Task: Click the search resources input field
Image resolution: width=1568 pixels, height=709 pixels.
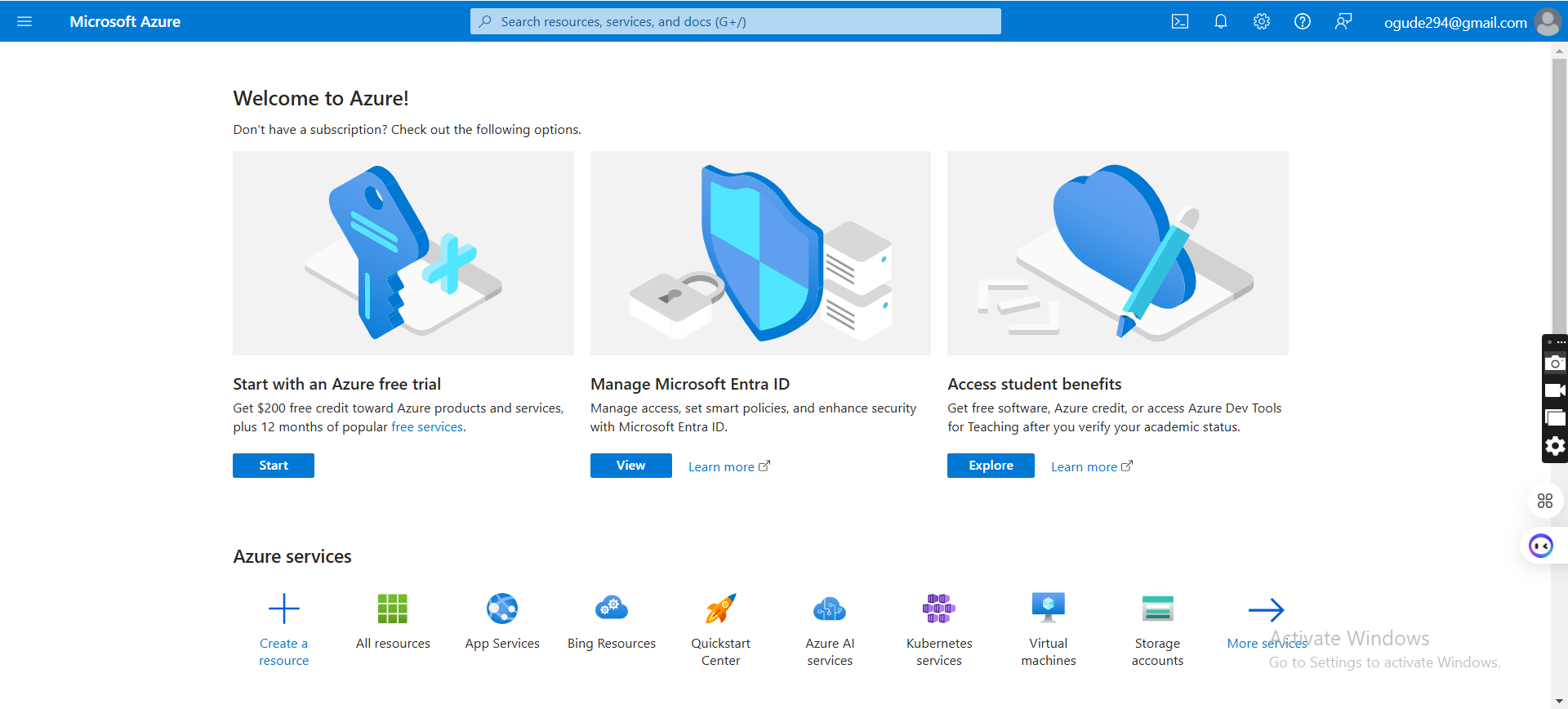Action: [x=735, y=21]
